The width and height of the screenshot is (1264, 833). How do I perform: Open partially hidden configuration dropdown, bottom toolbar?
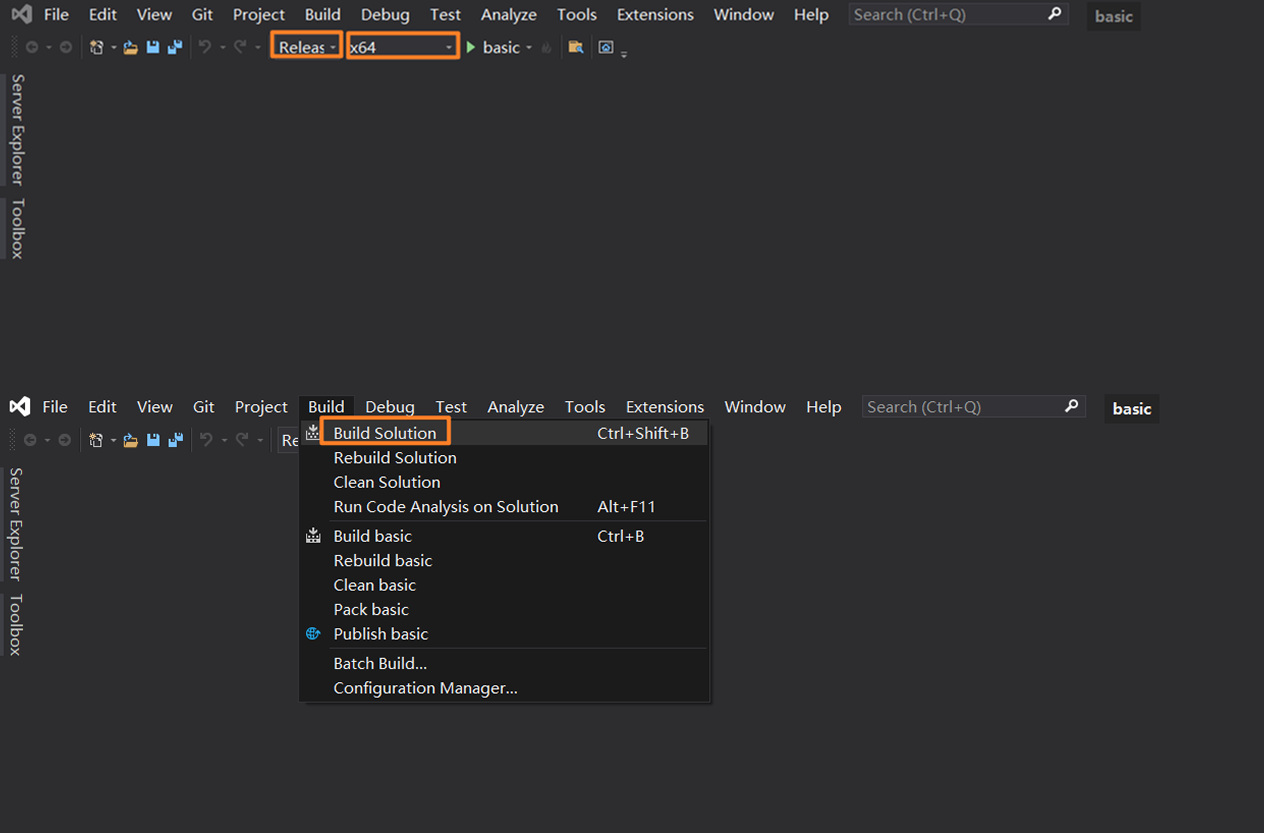[x=289, y=440]
